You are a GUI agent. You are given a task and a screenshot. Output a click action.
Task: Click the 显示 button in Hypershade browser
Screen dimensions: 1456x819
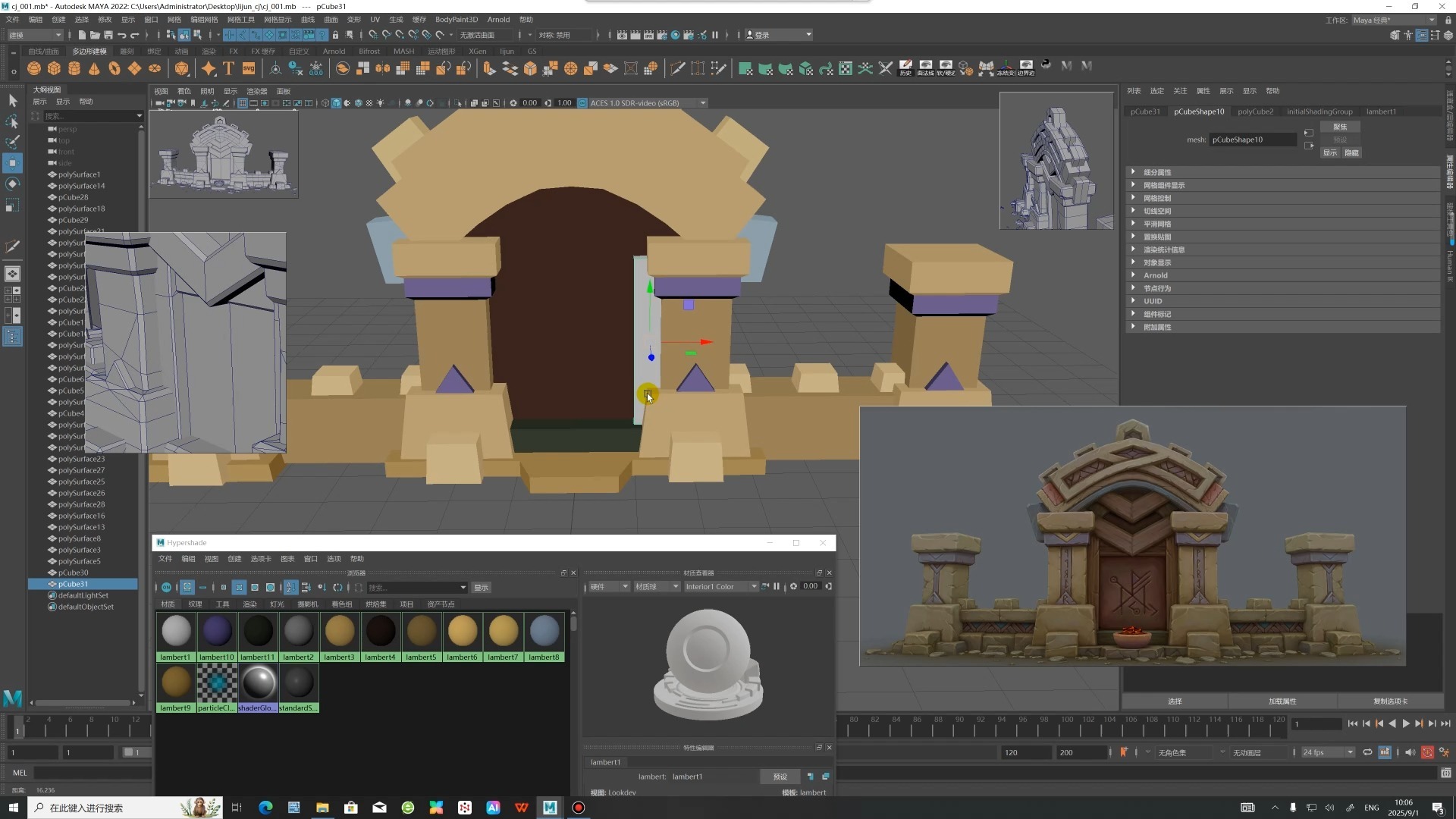point(481,588)
